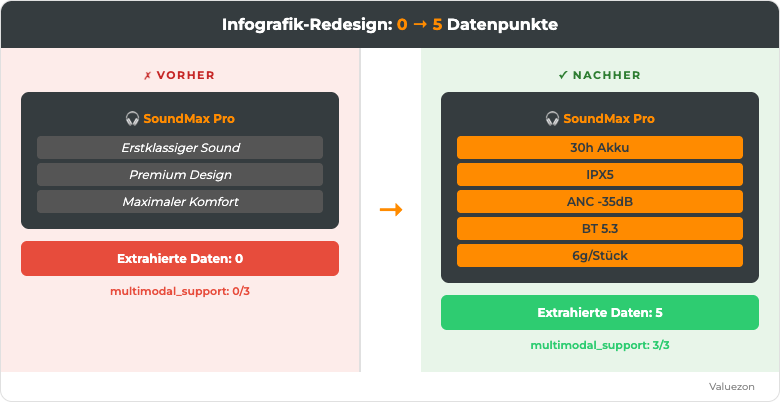Select the 'Maximaler Komfort' row
This screenshot has width=780, height=402.
coord(180,201)
